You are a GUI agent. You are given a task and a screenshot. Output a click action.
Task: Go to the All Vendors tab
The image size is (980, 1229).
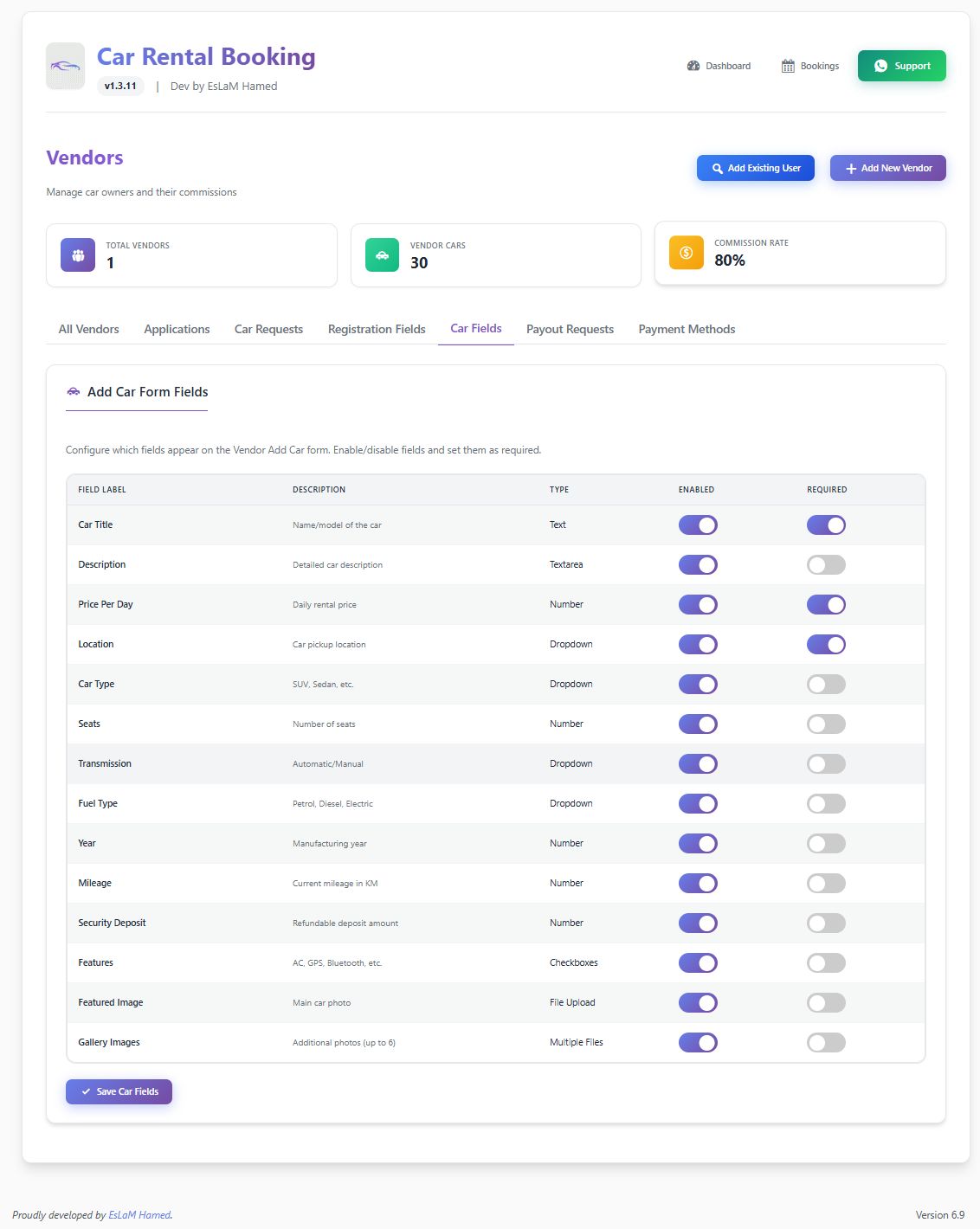click(x=88, y=329)
